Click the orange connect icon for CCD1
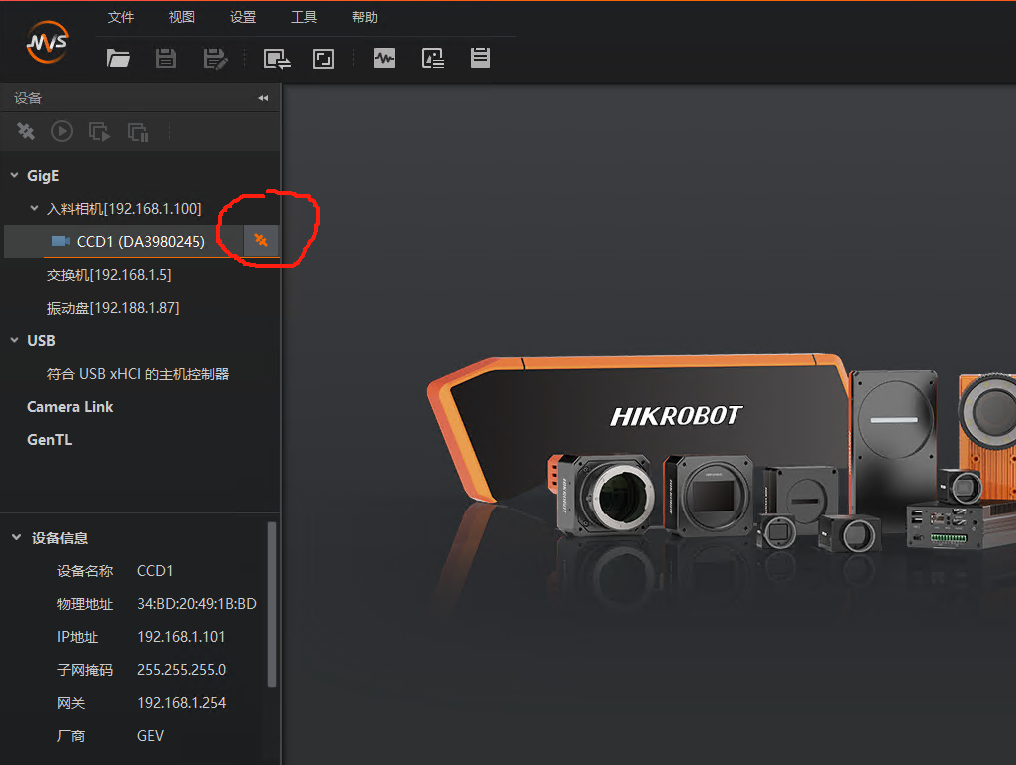 point(261,240)
